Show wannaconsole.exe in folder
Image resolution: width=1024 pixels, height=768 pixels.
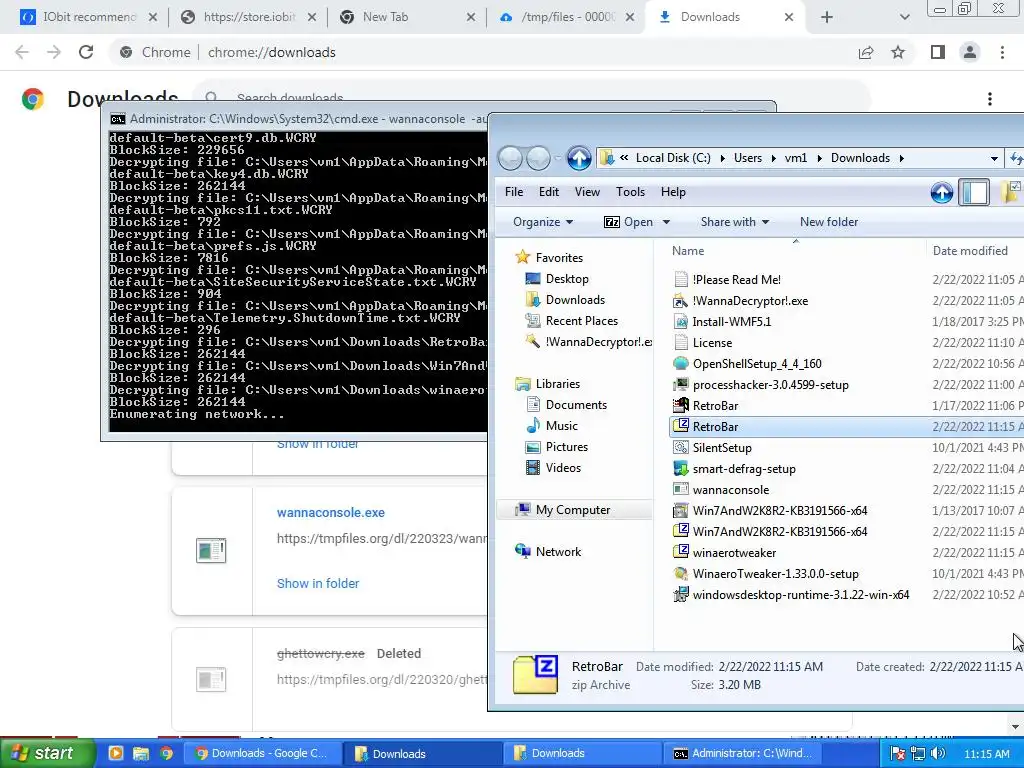click(318, 583)
